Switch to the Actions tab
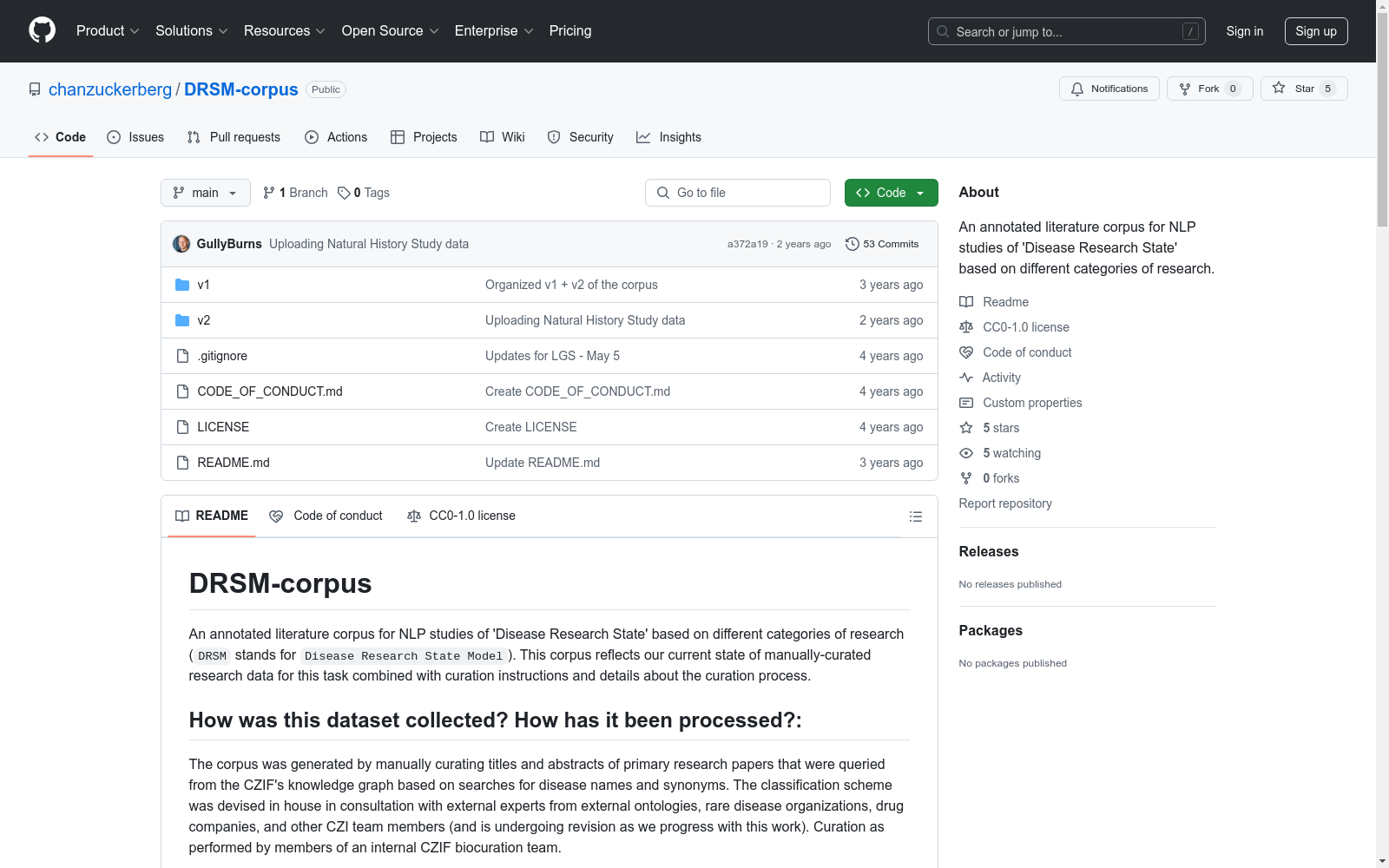Screen dimensions: 1389x868 (x=336, y=137)
